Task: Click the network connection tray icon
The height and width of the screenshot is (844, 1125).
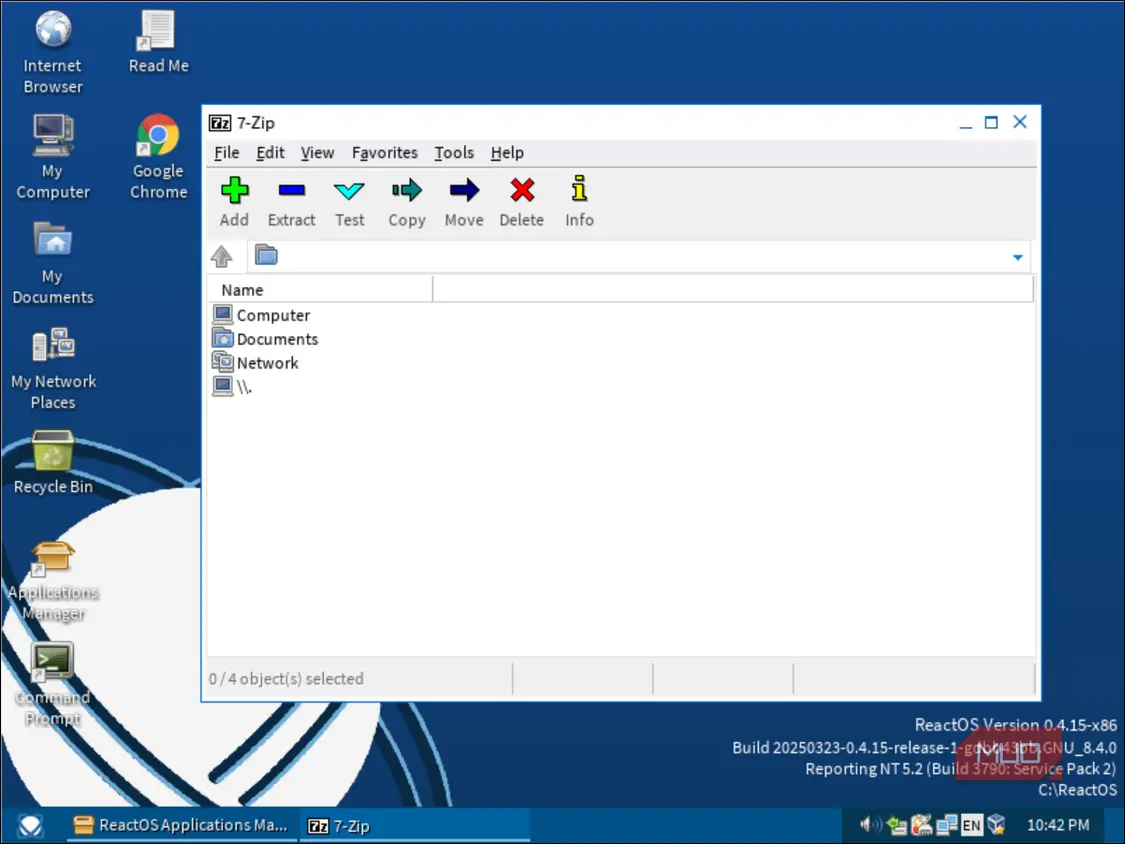Action: coord(946,825)
